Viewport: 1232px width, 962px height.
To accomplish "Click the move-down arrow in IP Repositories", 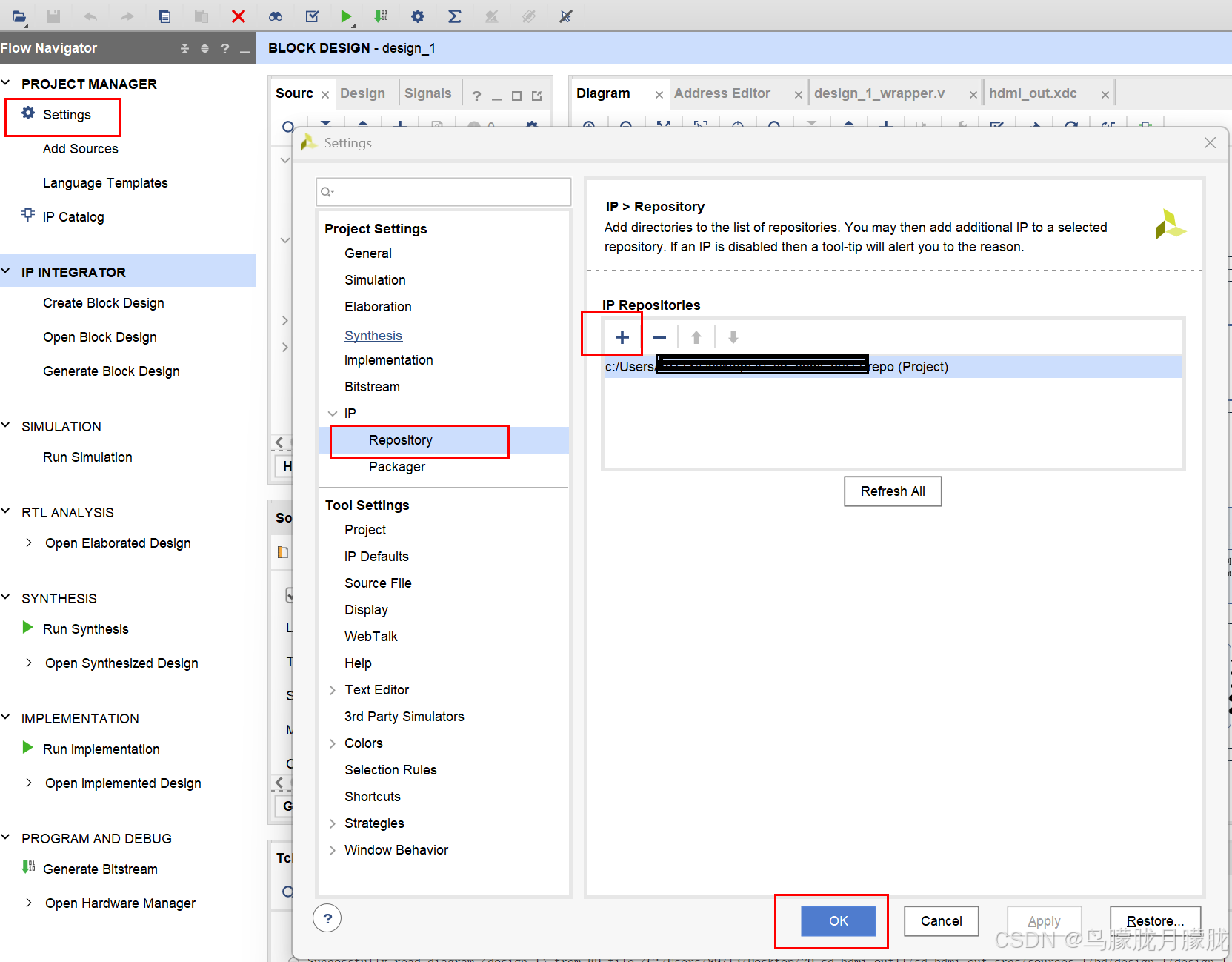I will (733, 337).
